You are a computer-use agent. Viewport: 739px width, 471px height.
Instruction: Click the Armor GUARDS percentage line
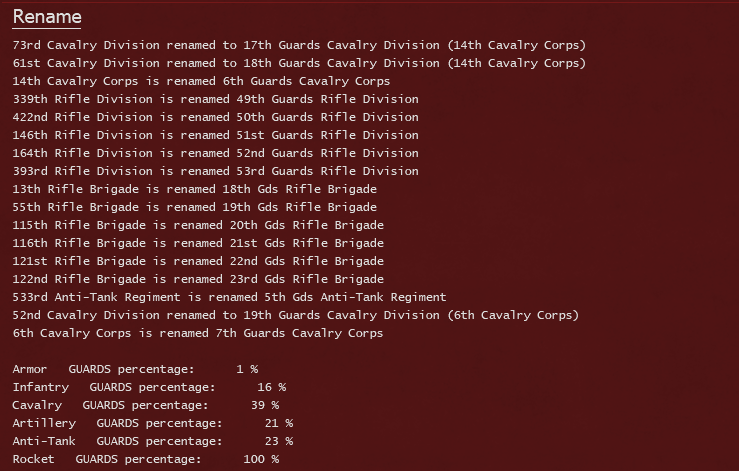coord(135,369)
